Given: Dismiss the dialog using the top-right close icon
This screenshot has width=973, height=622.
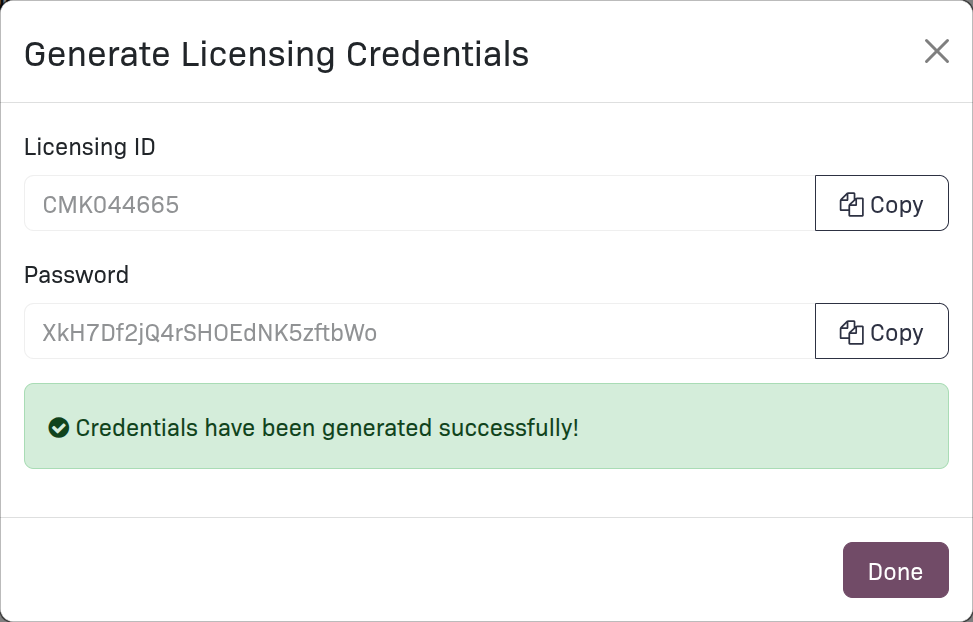Looking at the screenshot, I should (936, 52).
